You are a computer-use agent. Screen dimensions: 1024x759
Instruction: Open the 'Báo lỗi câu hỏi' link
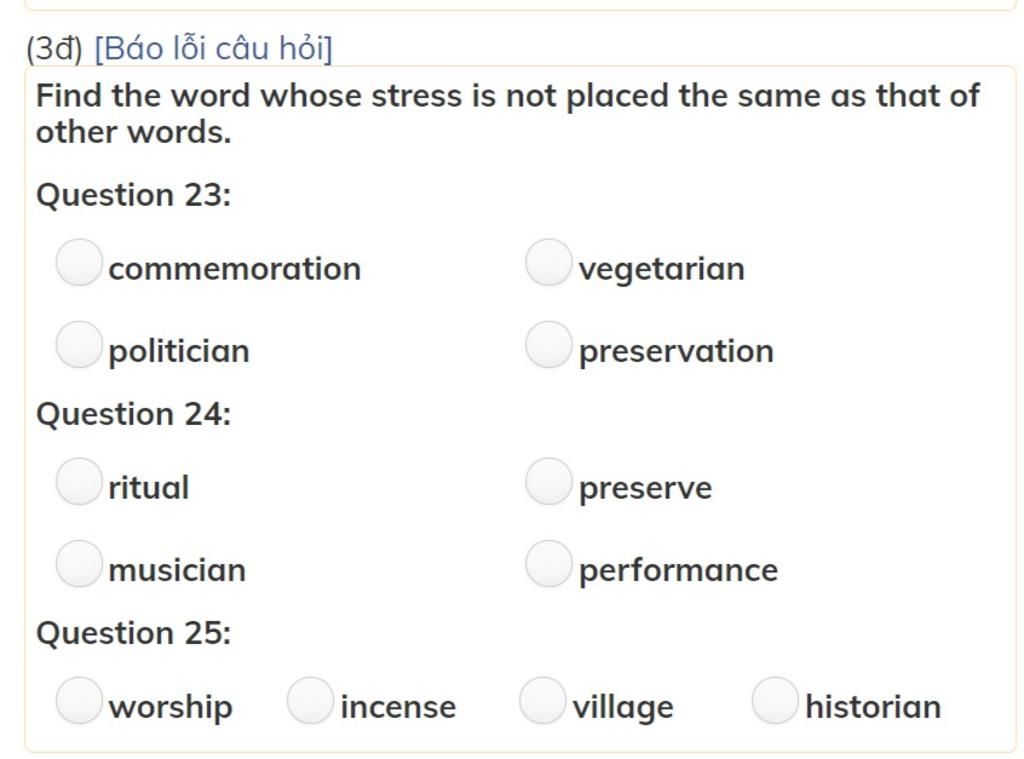pyautogui.click(x=213, y=48)
